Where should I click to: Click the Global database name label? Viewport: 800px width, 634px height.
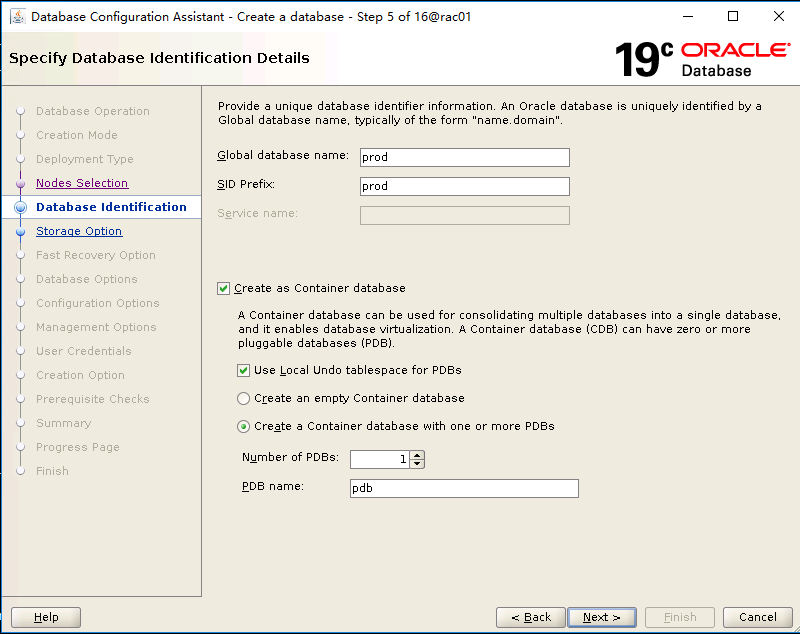283,155
